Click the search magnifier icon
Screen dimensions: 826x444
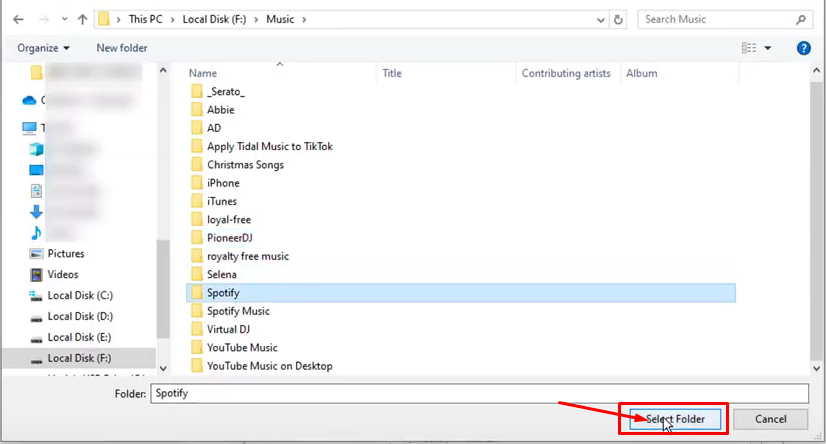click(x=801, y=19)
